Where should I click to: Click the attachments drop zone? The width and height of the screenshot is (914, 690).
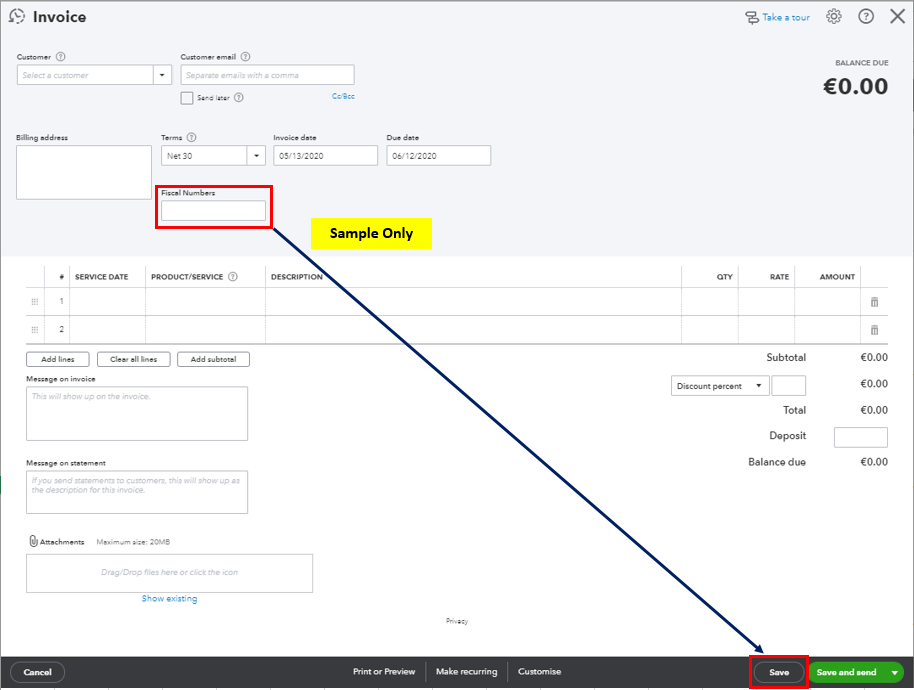(170, 573)
